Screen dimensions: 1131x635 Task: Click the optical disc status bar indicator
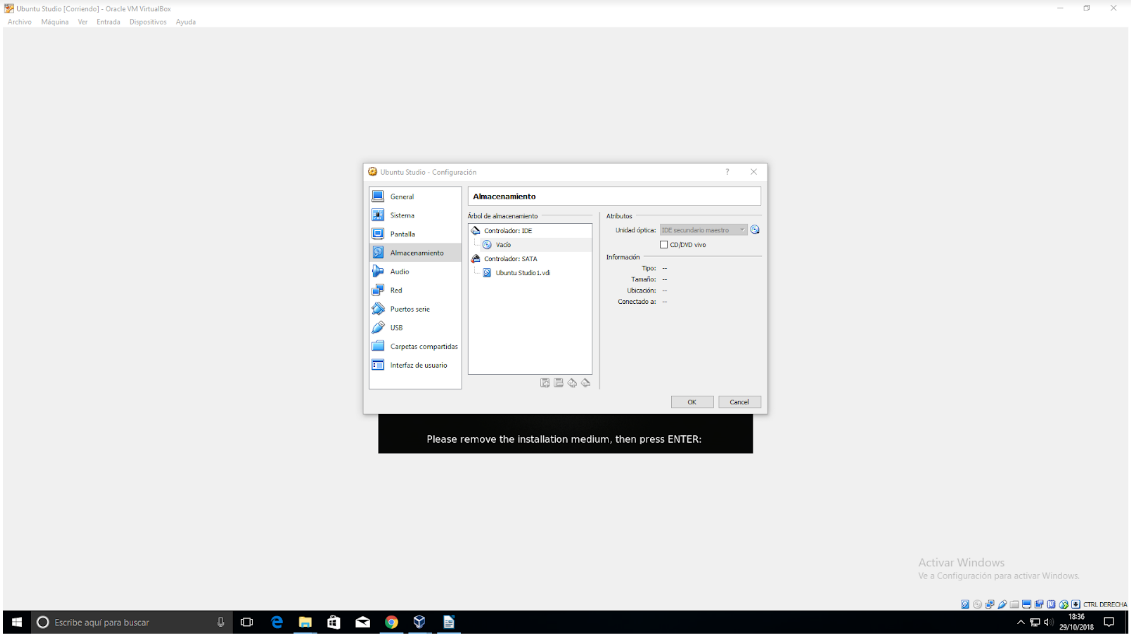click(977, 604)
